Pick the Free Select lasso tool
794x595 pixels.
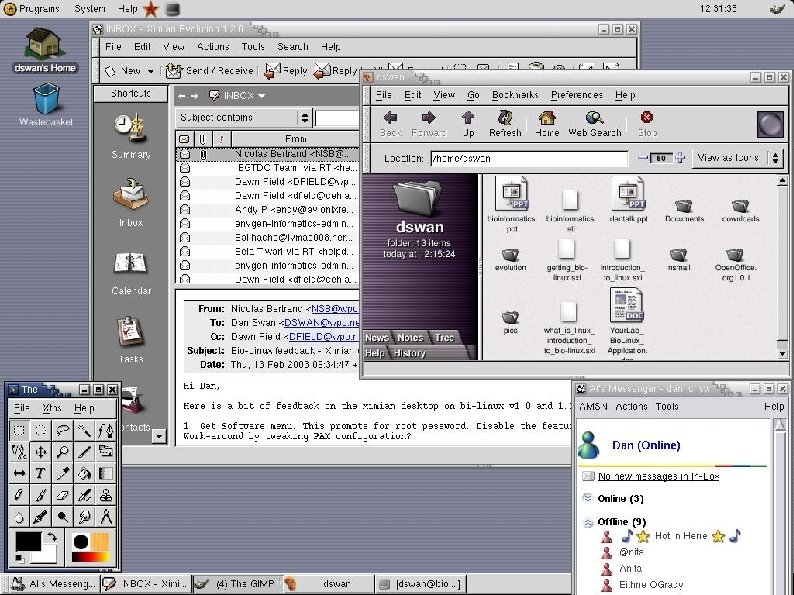[x=62, y=431]
